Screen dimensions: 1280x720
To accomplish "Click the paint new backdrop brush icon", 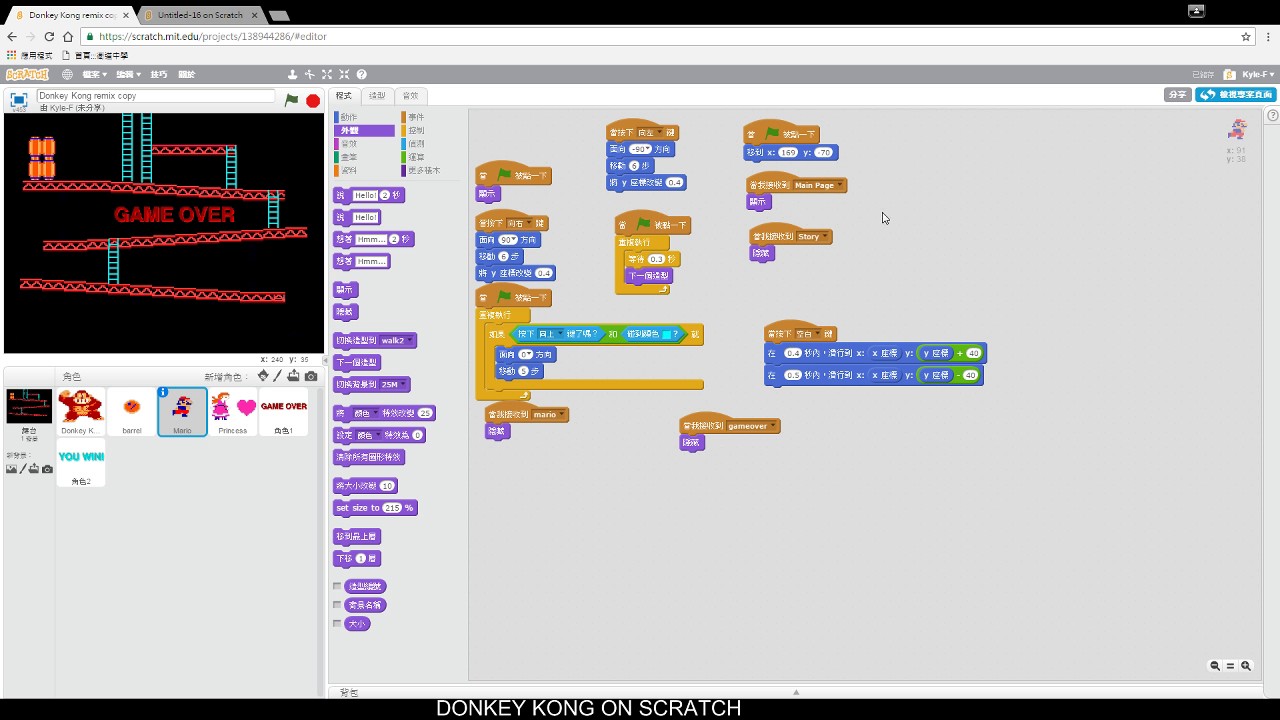I will click(22, 469).
